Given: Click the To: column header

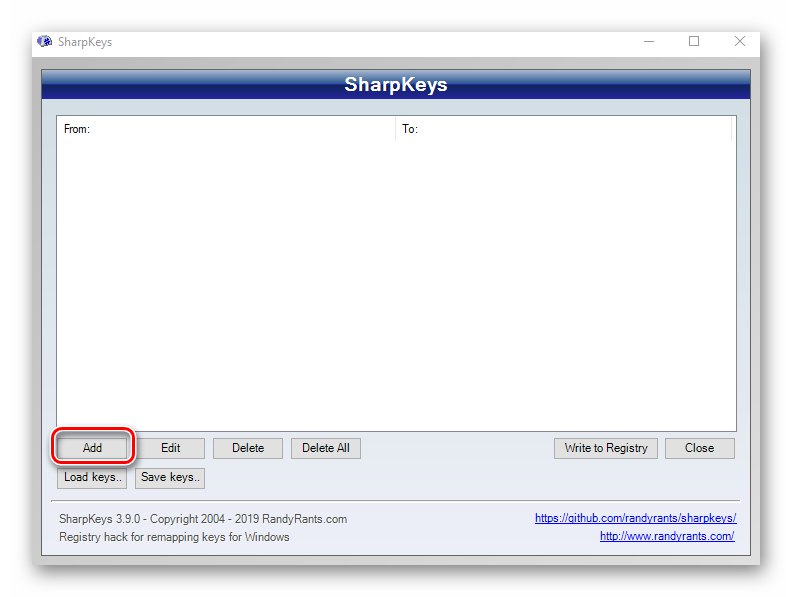Looking at the screenshot, I should 564,129.
